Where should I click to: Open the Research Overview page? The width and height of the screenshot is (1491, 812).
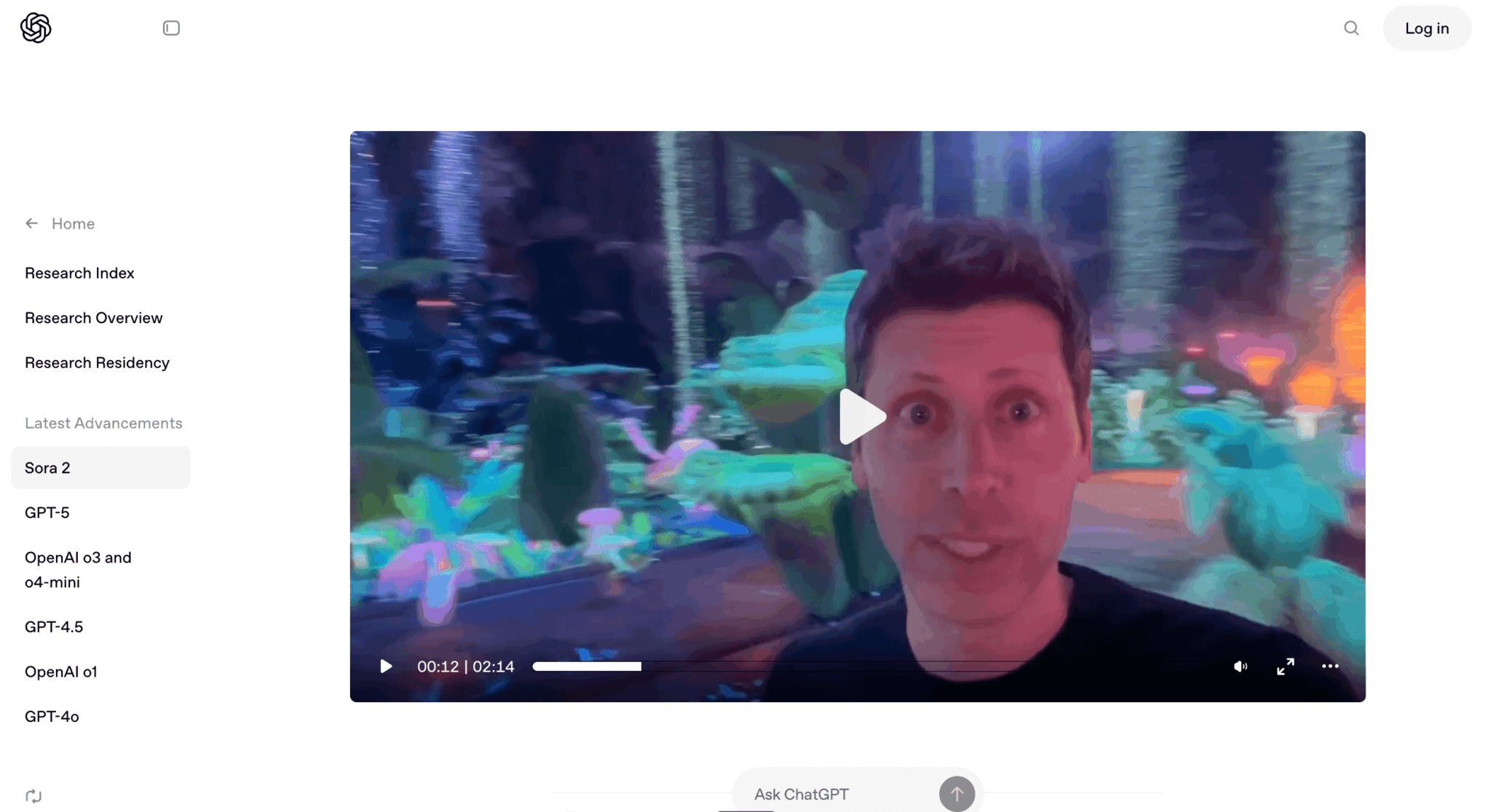93,317
